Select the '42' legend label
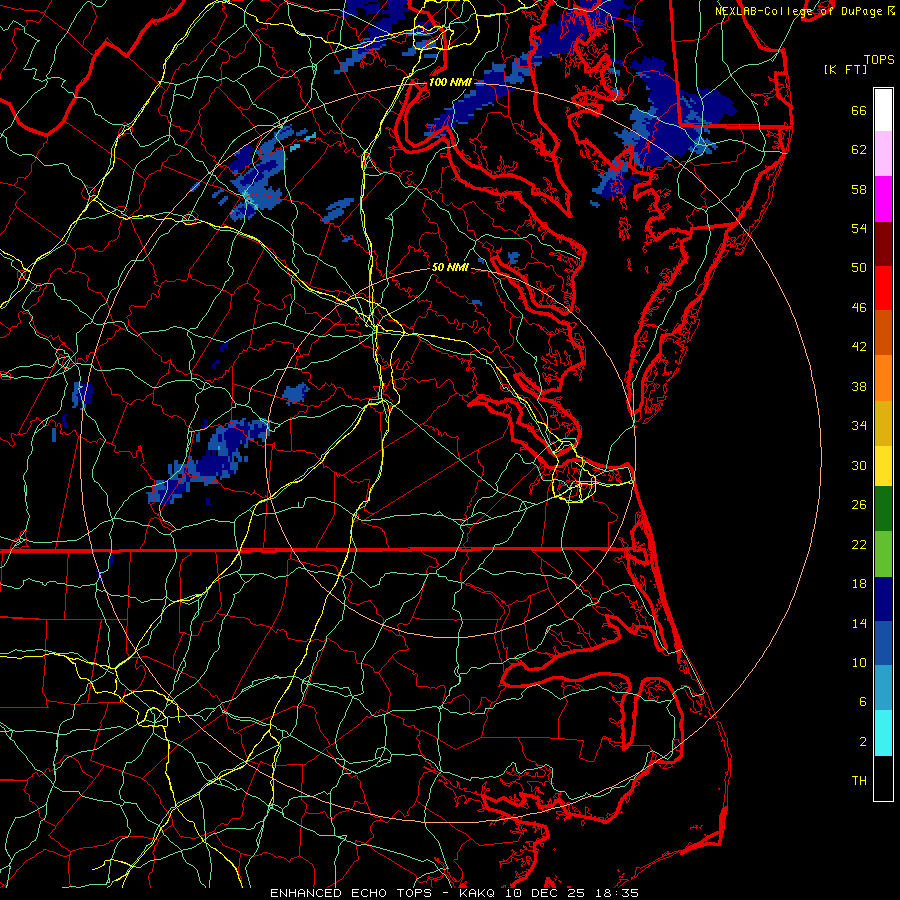Image resolution: width=900 pixels, height=900 pixels. pos(859,347)
